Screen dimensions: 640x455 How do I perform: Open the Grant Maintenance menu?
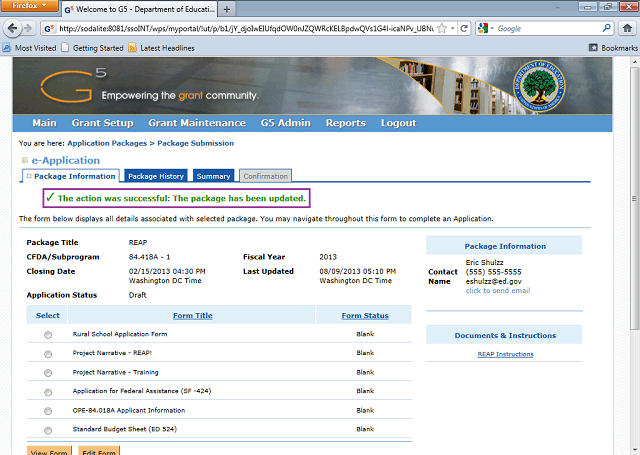coord(197,123)
